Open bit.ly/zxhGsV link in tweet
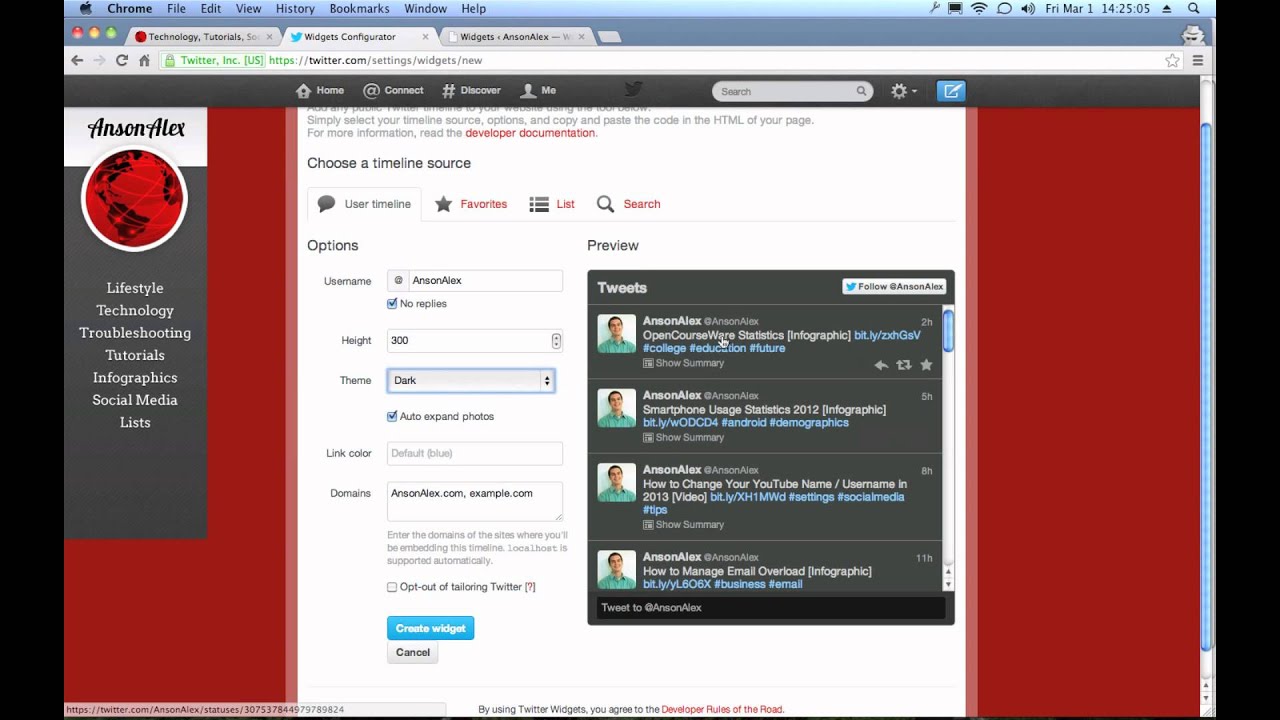 887,335
